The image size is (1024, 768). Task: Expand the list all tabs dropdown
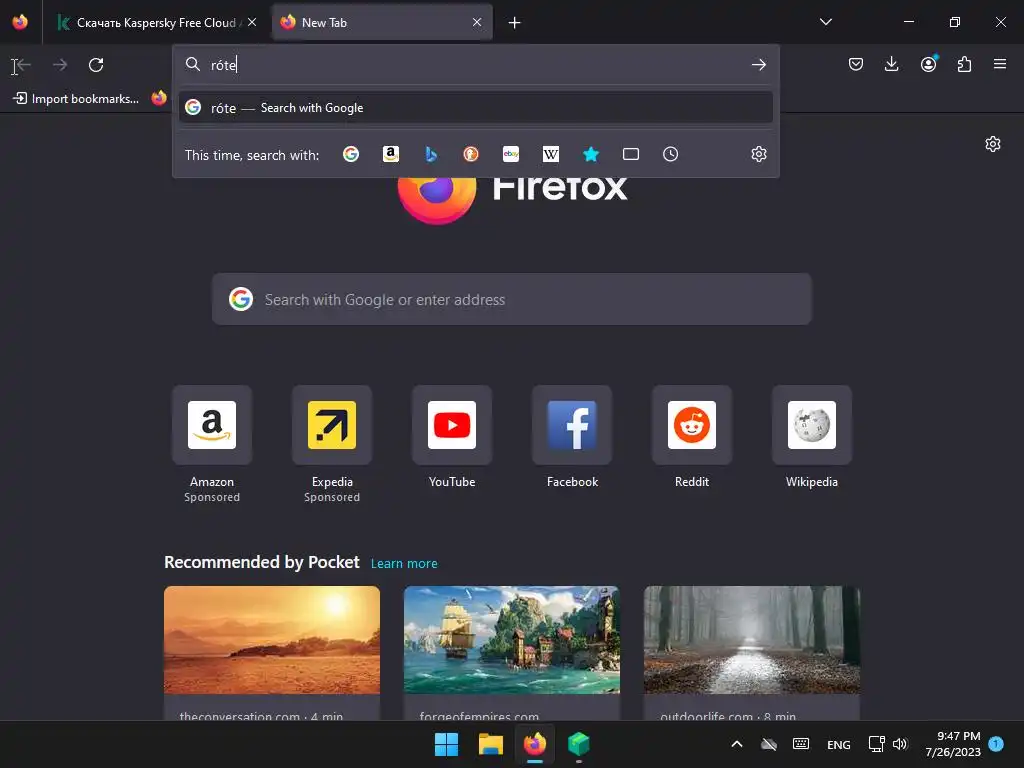tap(825, 22)
